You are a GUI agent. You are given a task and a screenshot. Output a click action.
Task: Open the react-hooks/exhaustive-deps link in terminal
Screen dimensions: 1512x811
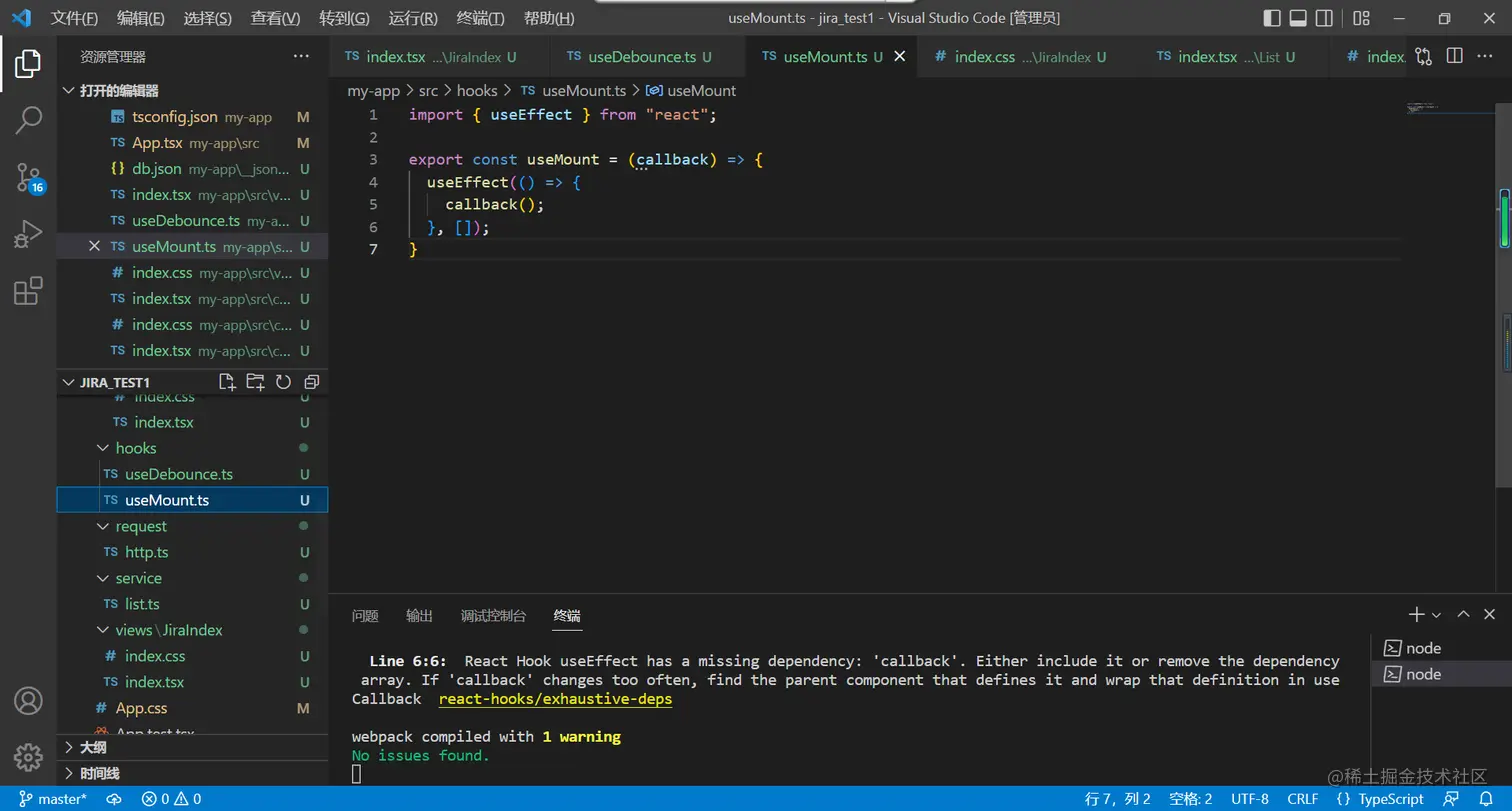555,699
